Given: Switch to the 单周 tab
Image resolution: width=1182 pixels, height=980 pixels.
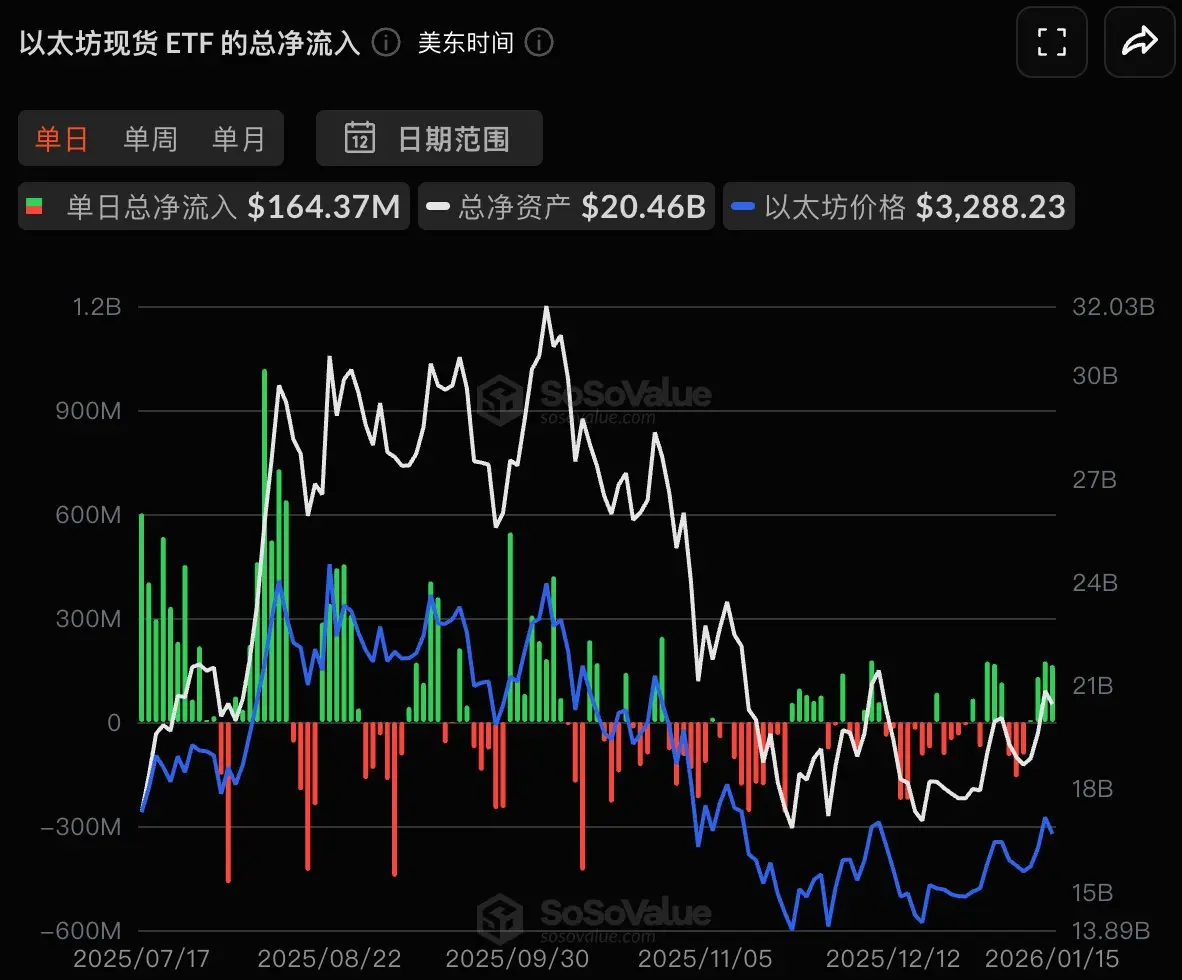Looking at the screenshot, I should point(150,139).
